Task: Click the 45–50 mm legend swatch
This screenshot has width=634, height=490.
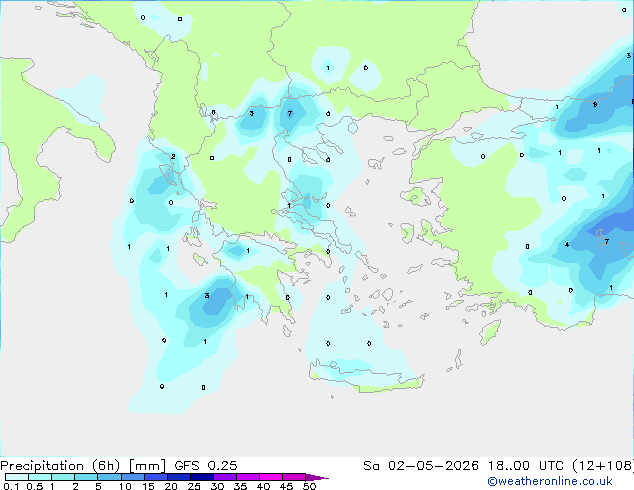Action: coord(294,477)
